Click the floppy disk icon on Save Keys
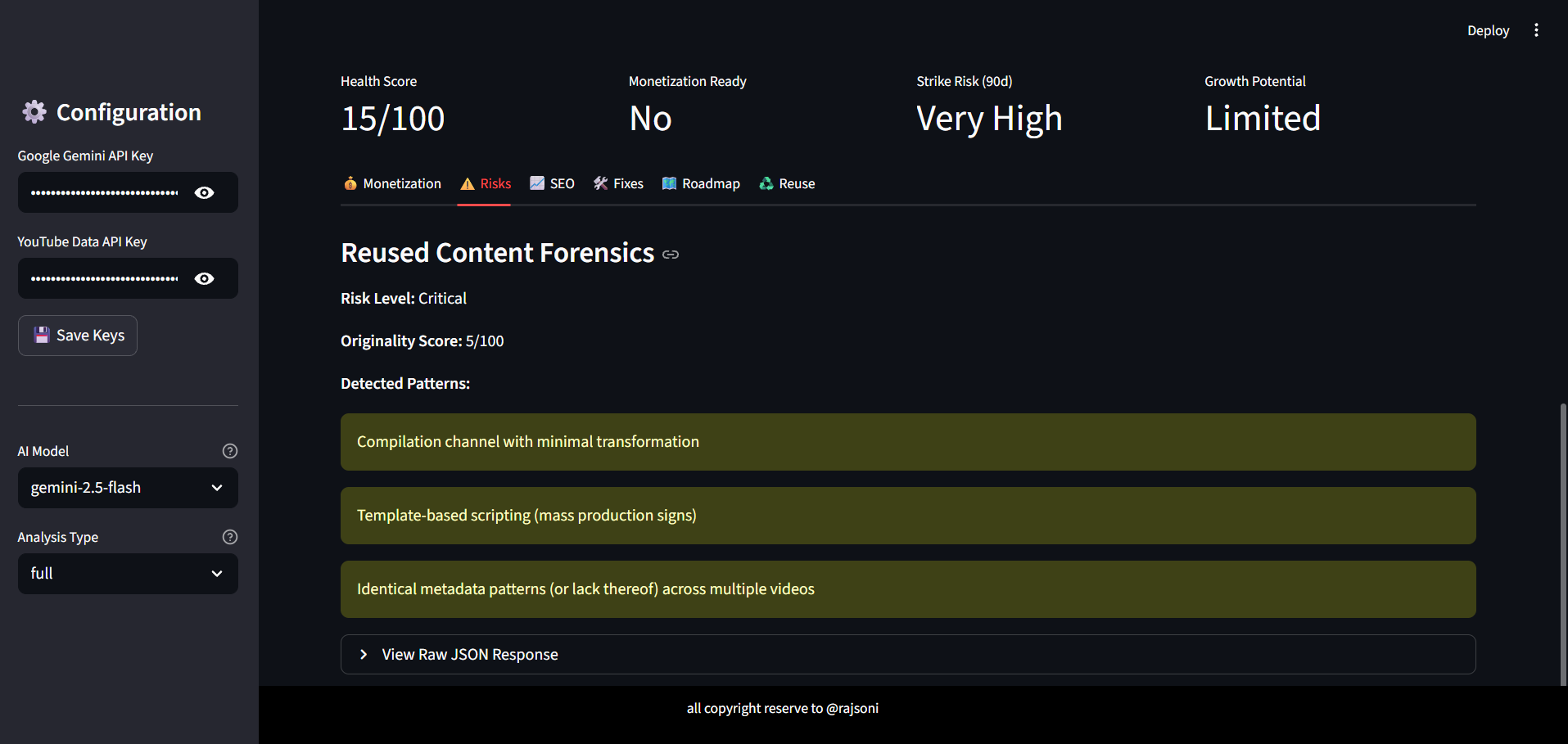 [x=42, y=335]
